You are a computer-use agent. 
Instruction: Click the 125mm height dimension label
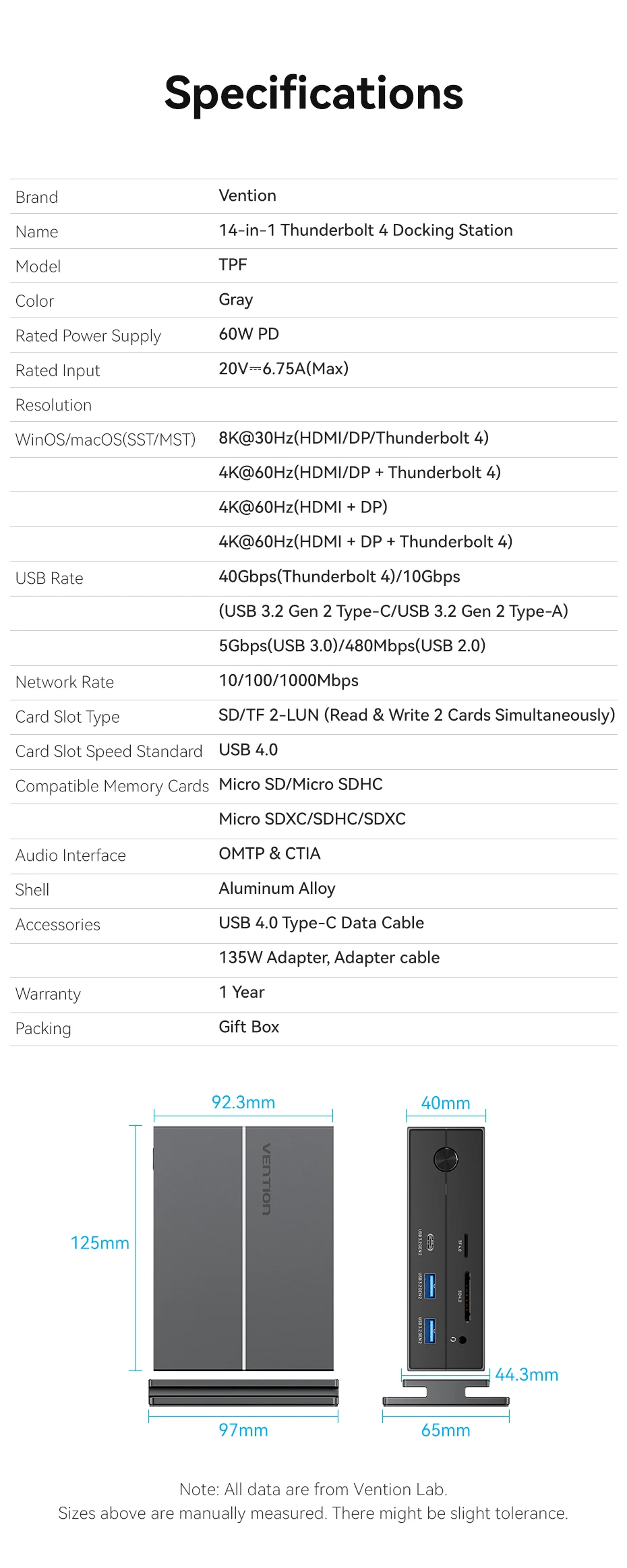click(100, 1242)
